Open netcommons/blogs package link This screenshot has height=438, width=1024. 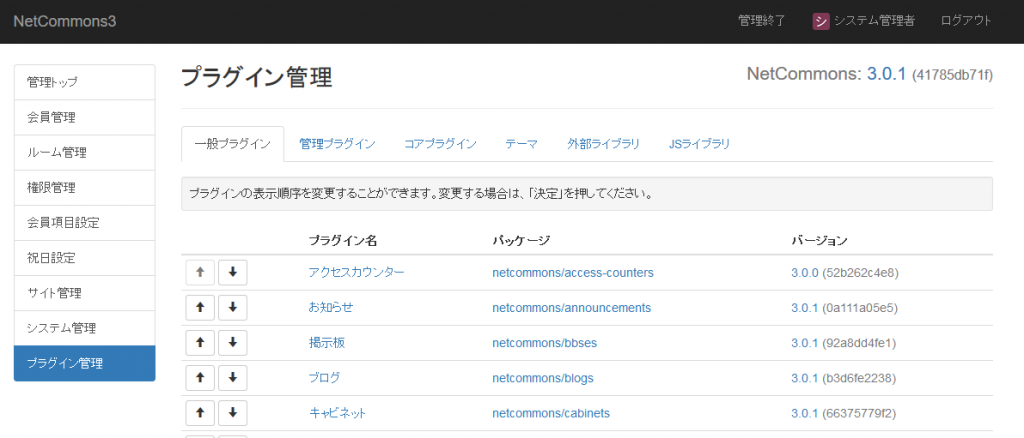pos(543,378)
